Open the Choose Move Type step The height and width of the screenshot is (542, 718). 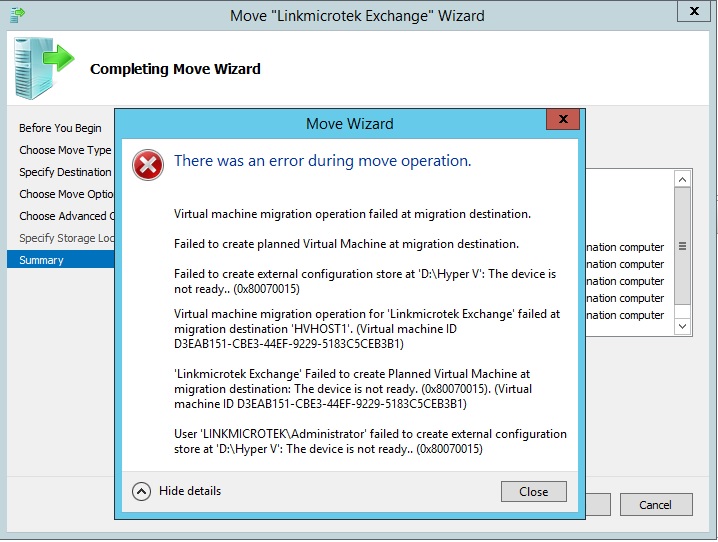tap(65, 150)
